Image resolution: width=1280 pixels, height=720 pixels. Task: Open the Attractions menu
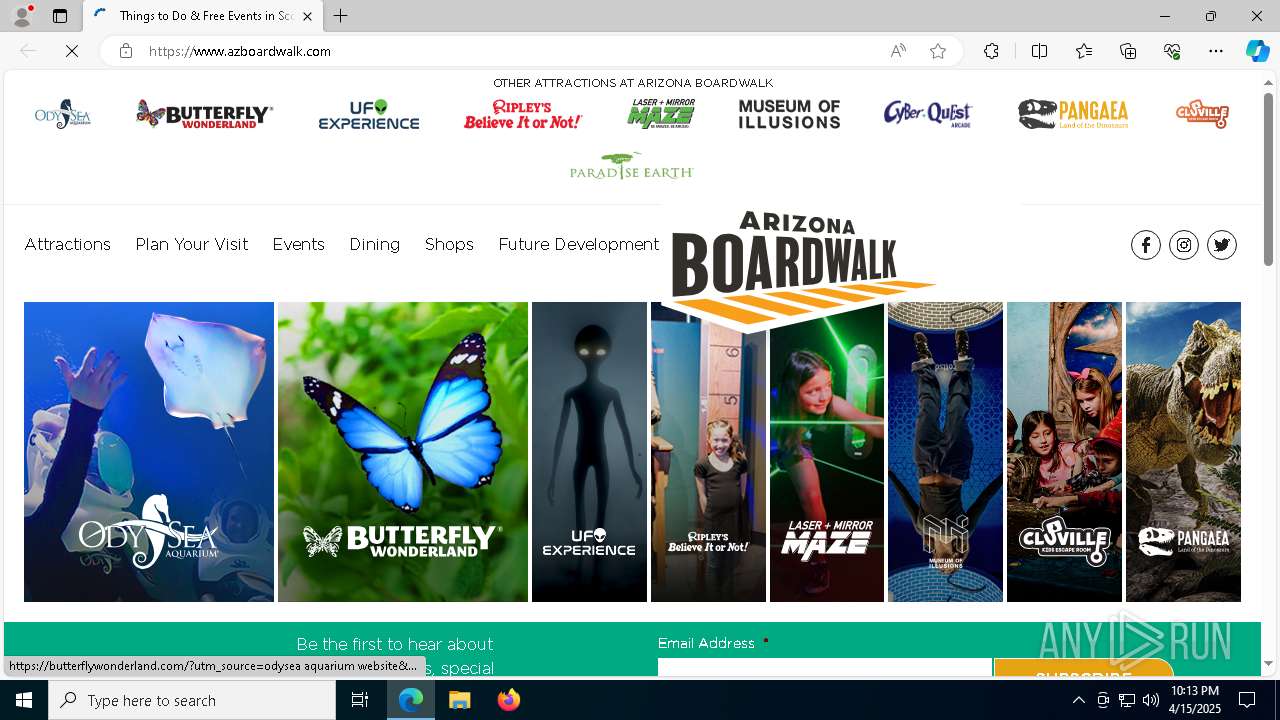click(68, 244)
